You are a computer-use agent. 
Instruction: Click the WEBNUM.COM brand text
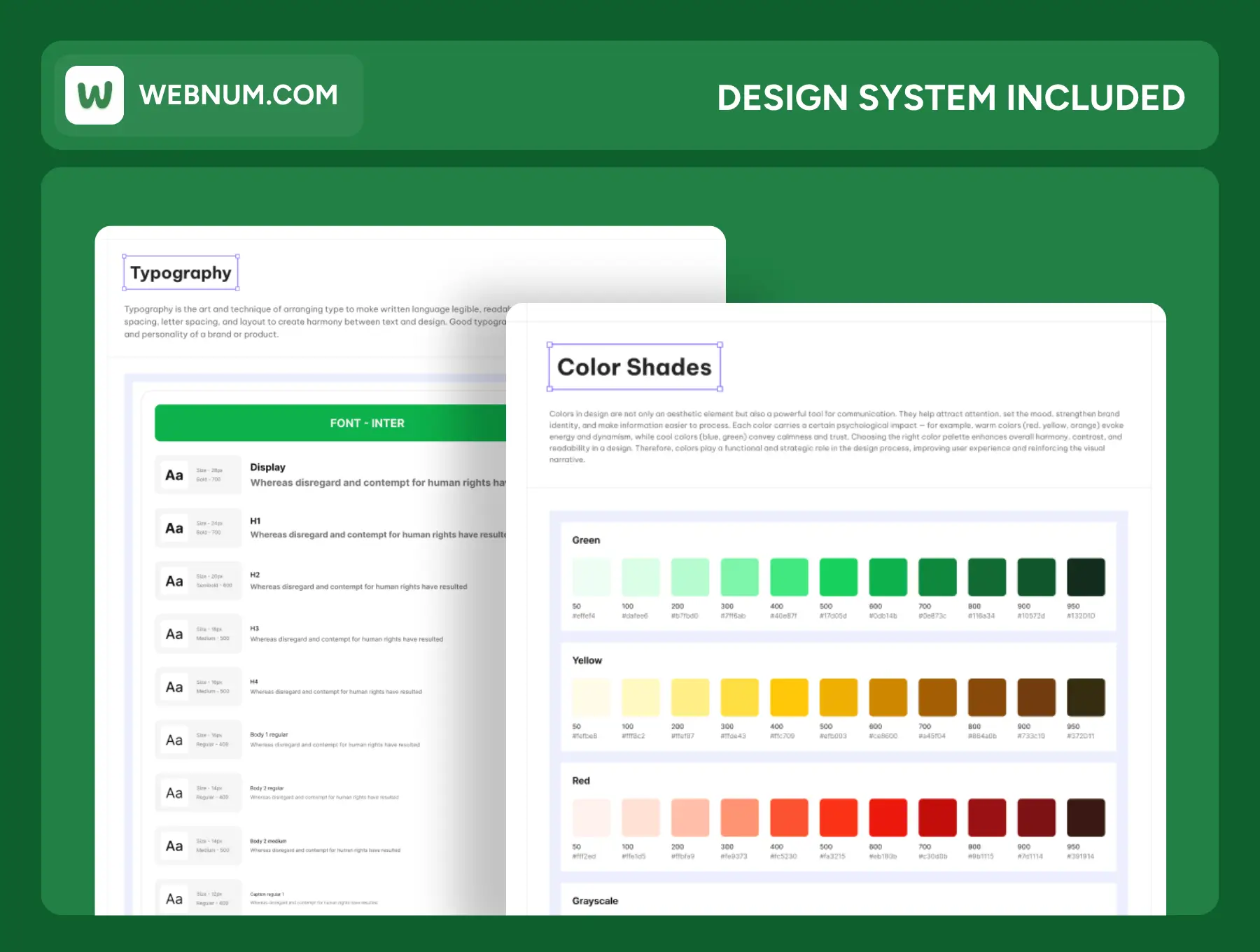[238, 95]
